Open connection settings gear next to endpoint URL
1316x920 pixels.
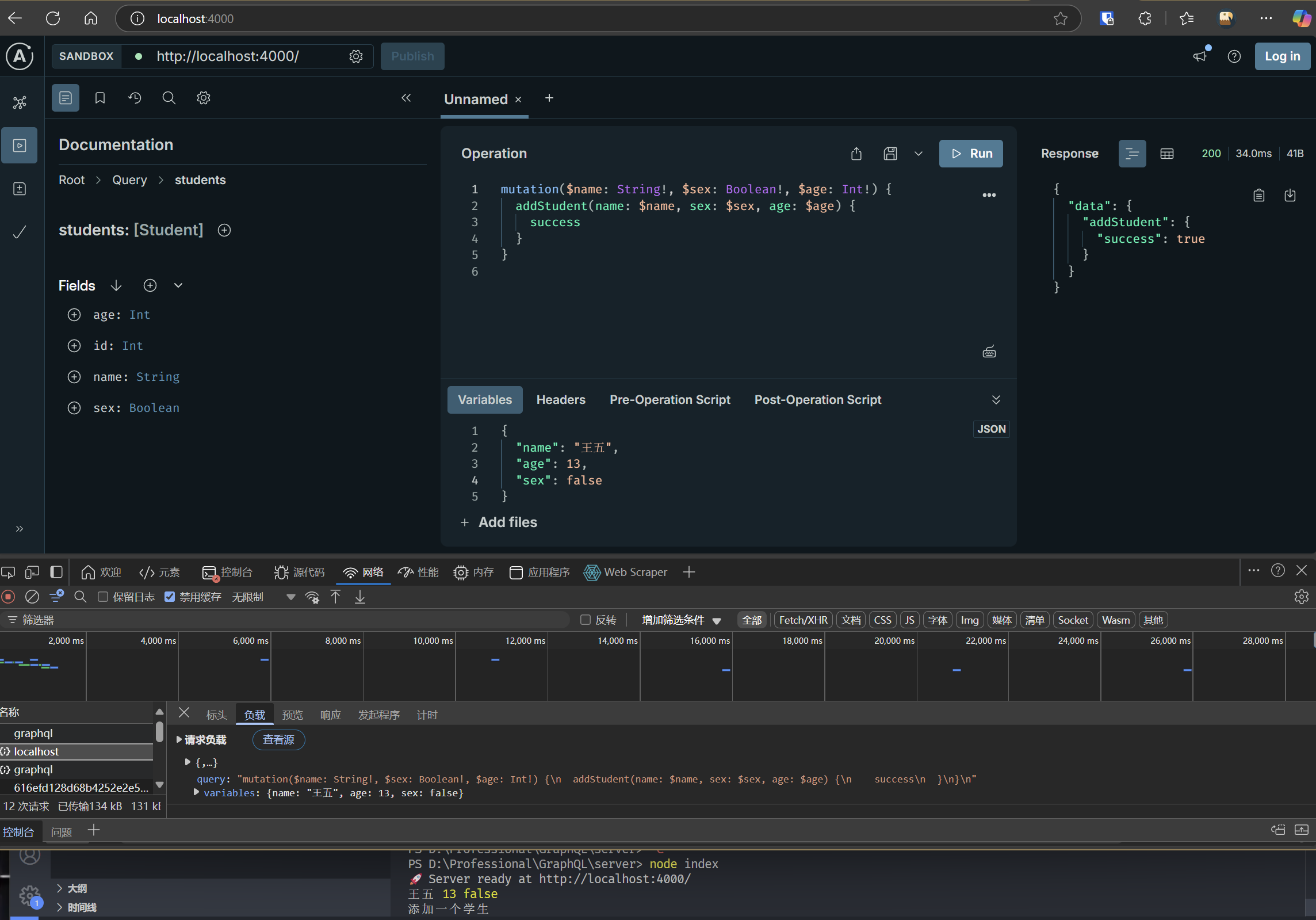[x=356, y=56]
